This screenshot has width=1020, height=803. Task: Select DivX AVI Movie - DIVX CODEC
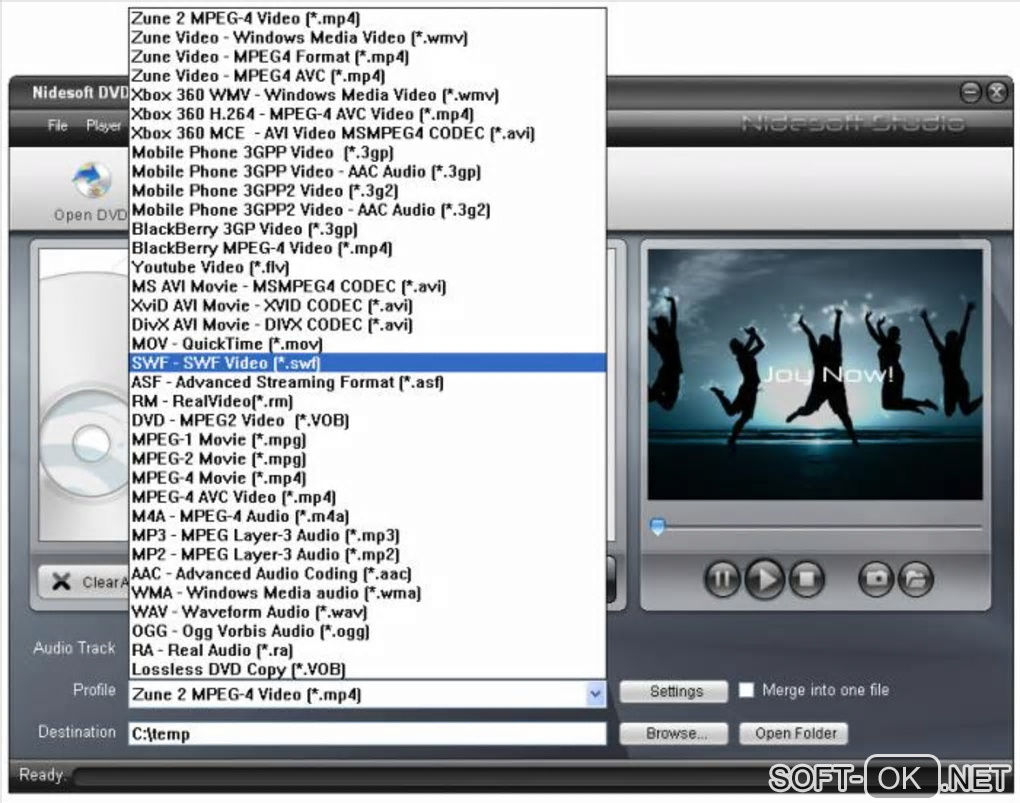(x=368, y=325)
